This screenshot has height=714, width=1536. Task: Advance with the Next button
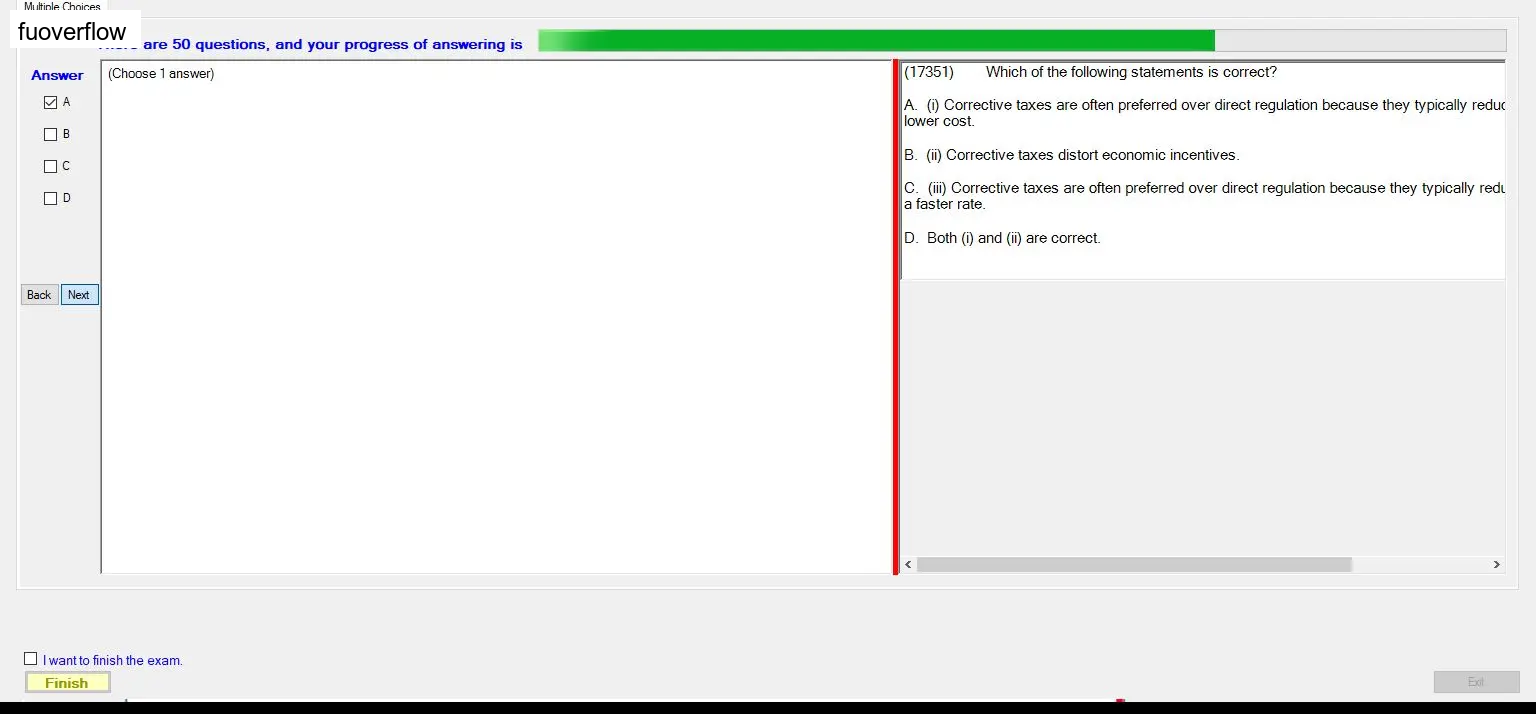79,295
